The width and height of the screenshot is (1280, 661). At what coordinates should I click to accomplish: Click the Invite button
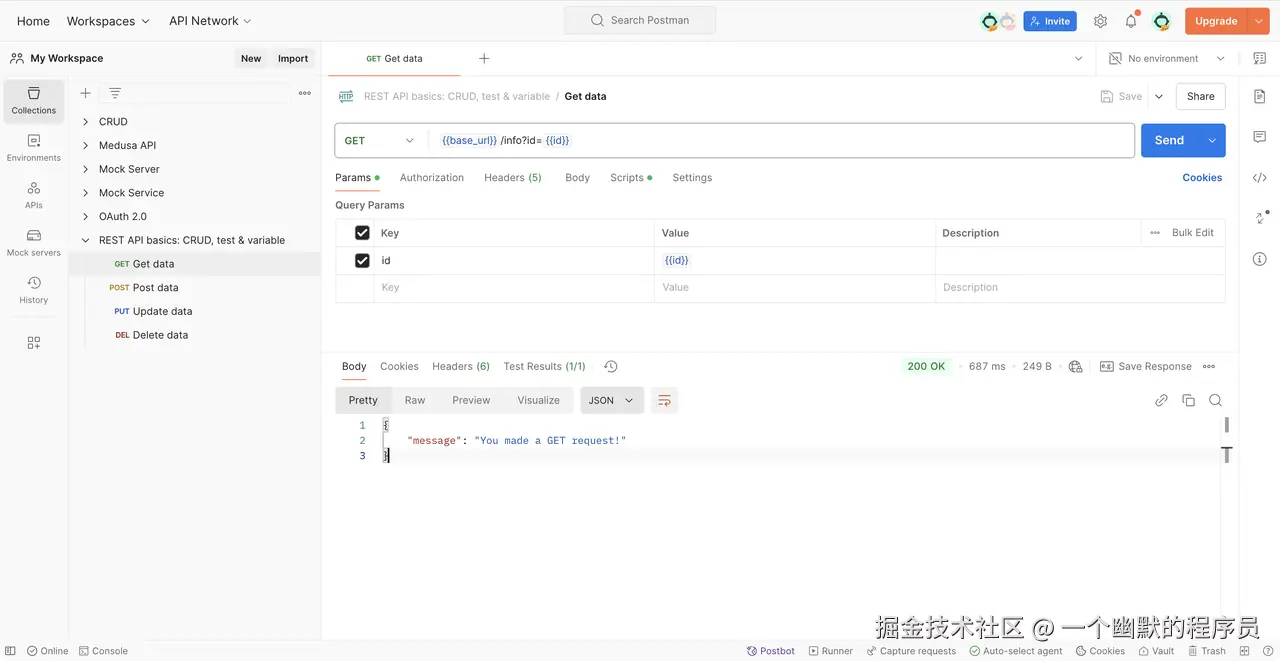tap(1049, 21)
